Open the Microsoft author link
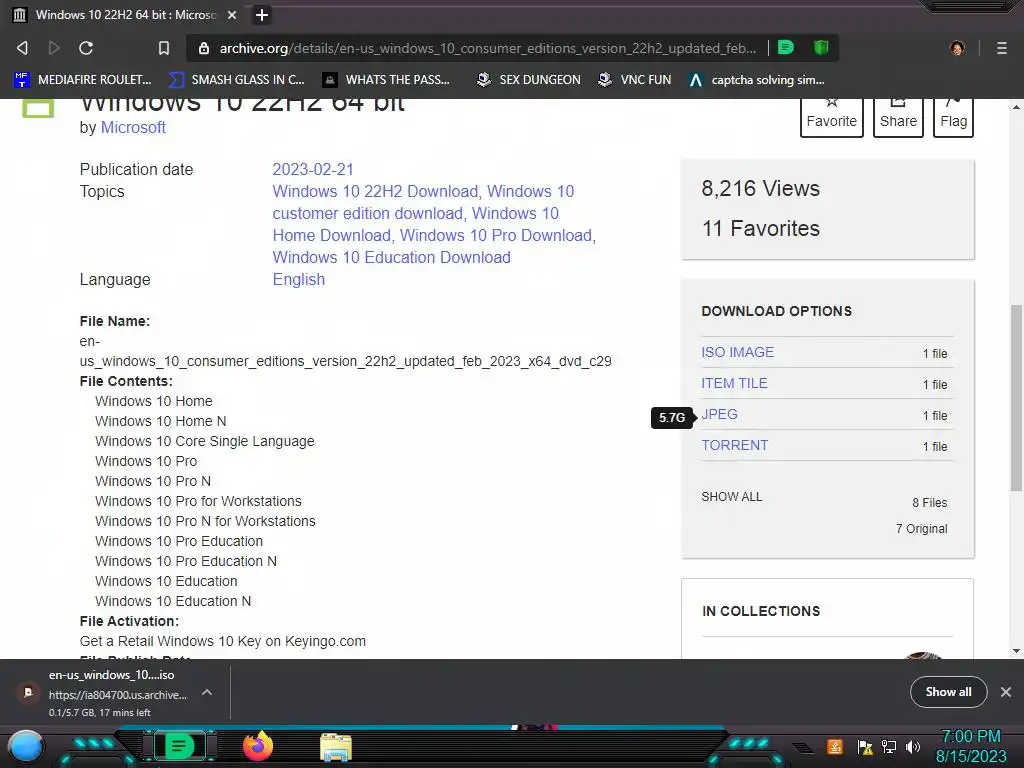Viewport: 1024px width, 768px height. pos(133,127)
